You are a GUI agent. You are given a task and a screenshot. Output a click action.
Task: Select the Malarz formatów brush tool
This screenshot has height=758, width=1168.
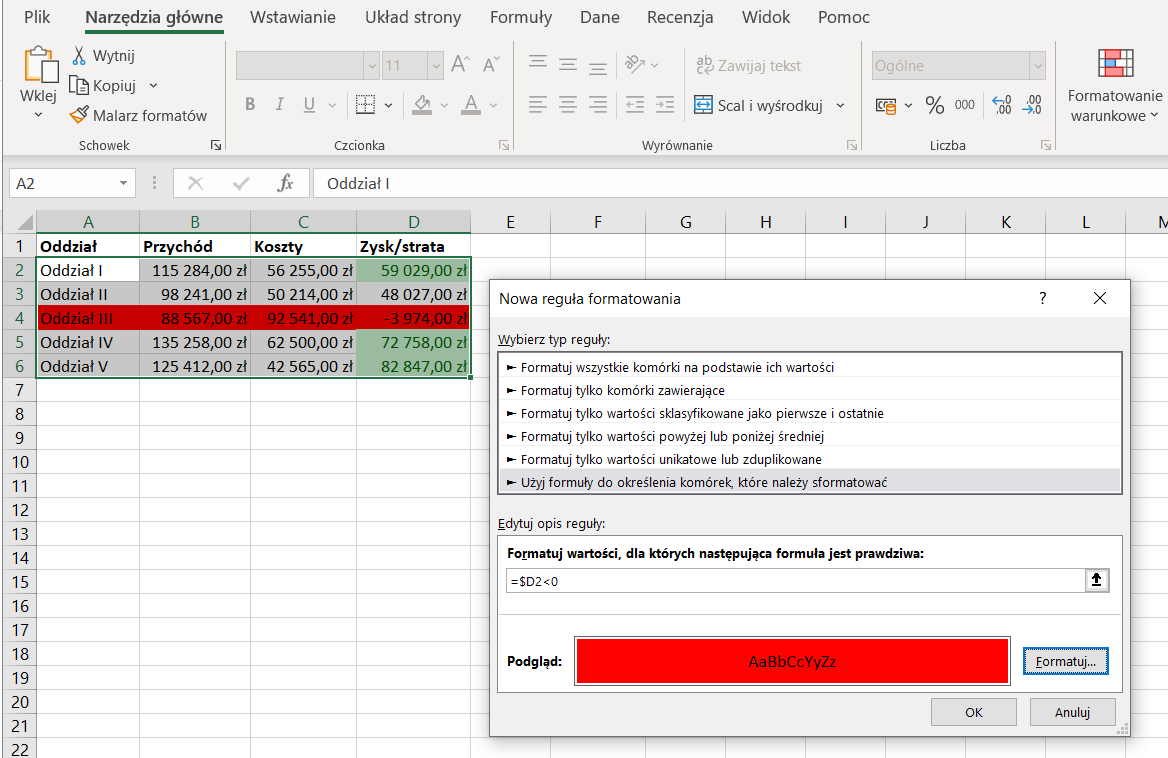click(79, 115)
